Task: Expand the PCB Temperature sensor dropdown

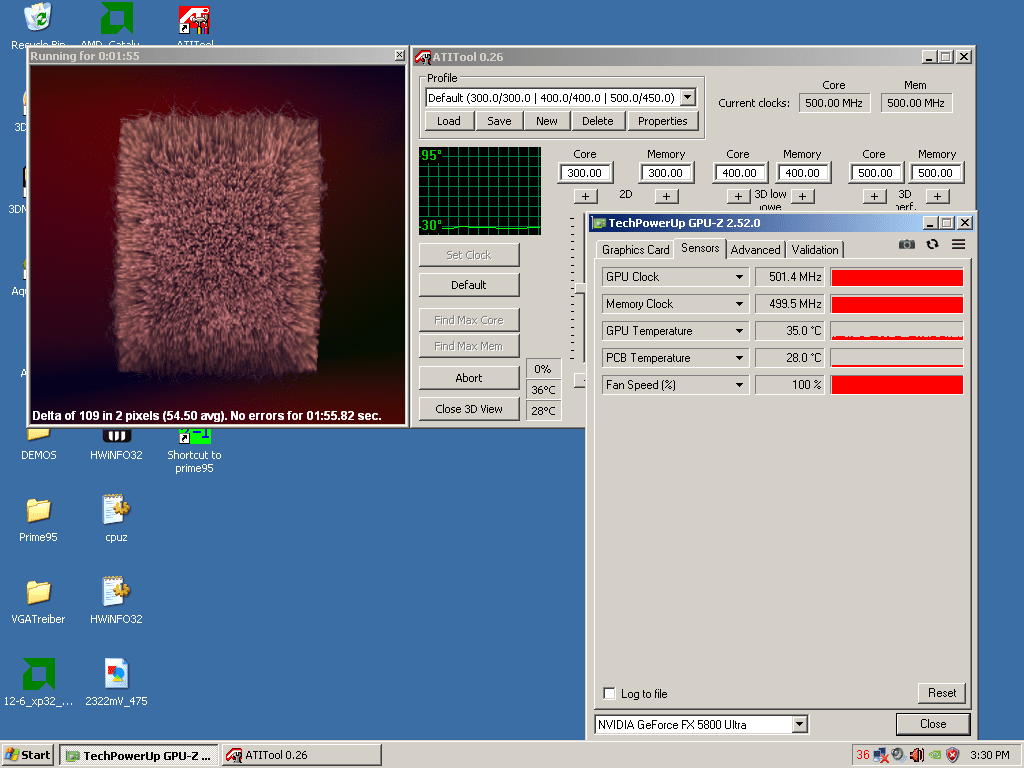Action: point(739,358)
